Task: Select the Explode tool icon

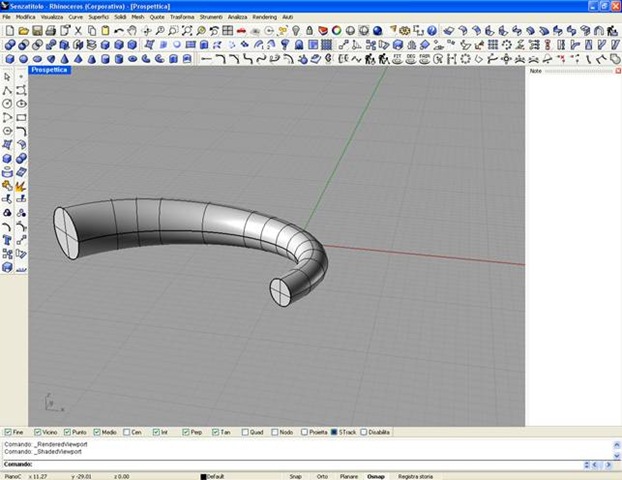Action: click(20, 185)
